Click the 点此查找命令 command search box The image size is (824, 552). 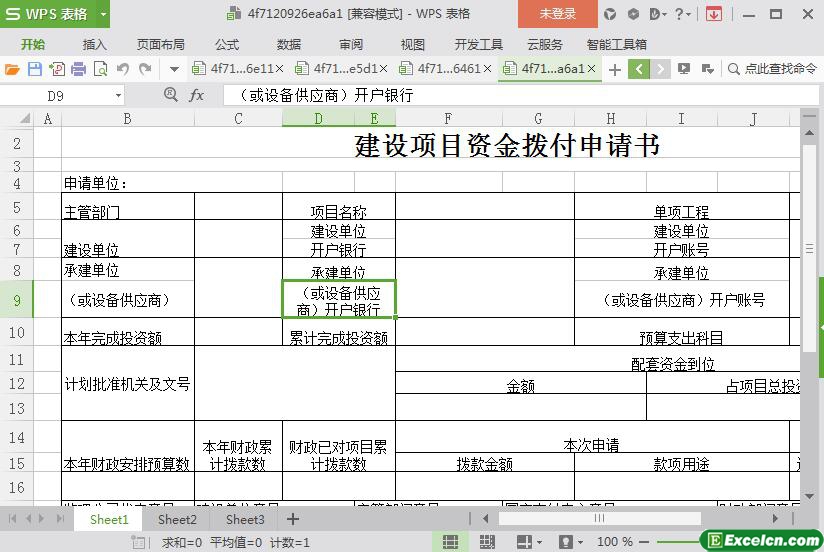point(773,69)
